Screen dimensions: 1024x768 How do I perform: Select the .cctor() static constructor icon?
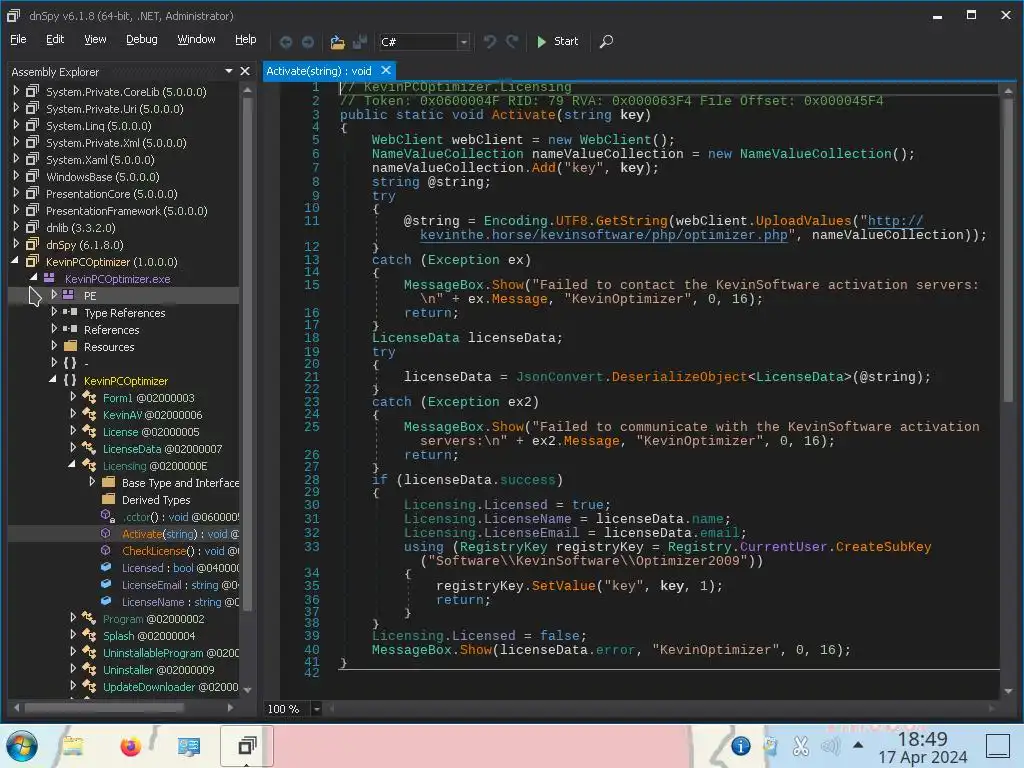point(107,516)
